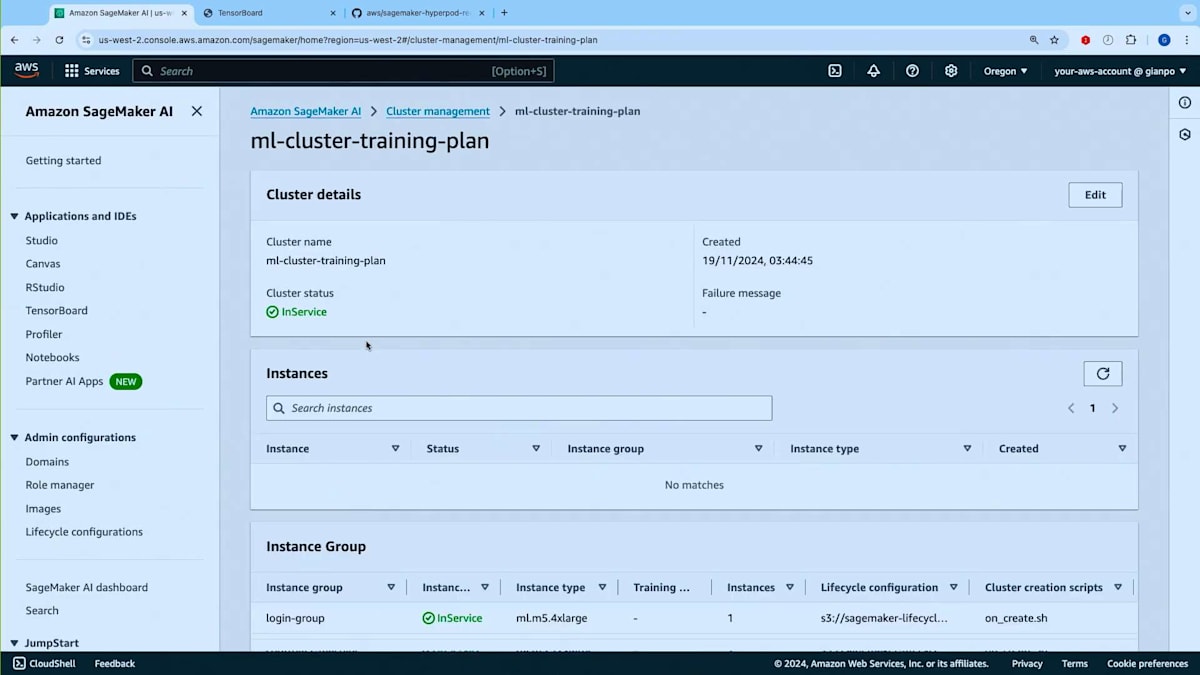
Task: Open the browser profile avatar
Action: point(1164,40)
